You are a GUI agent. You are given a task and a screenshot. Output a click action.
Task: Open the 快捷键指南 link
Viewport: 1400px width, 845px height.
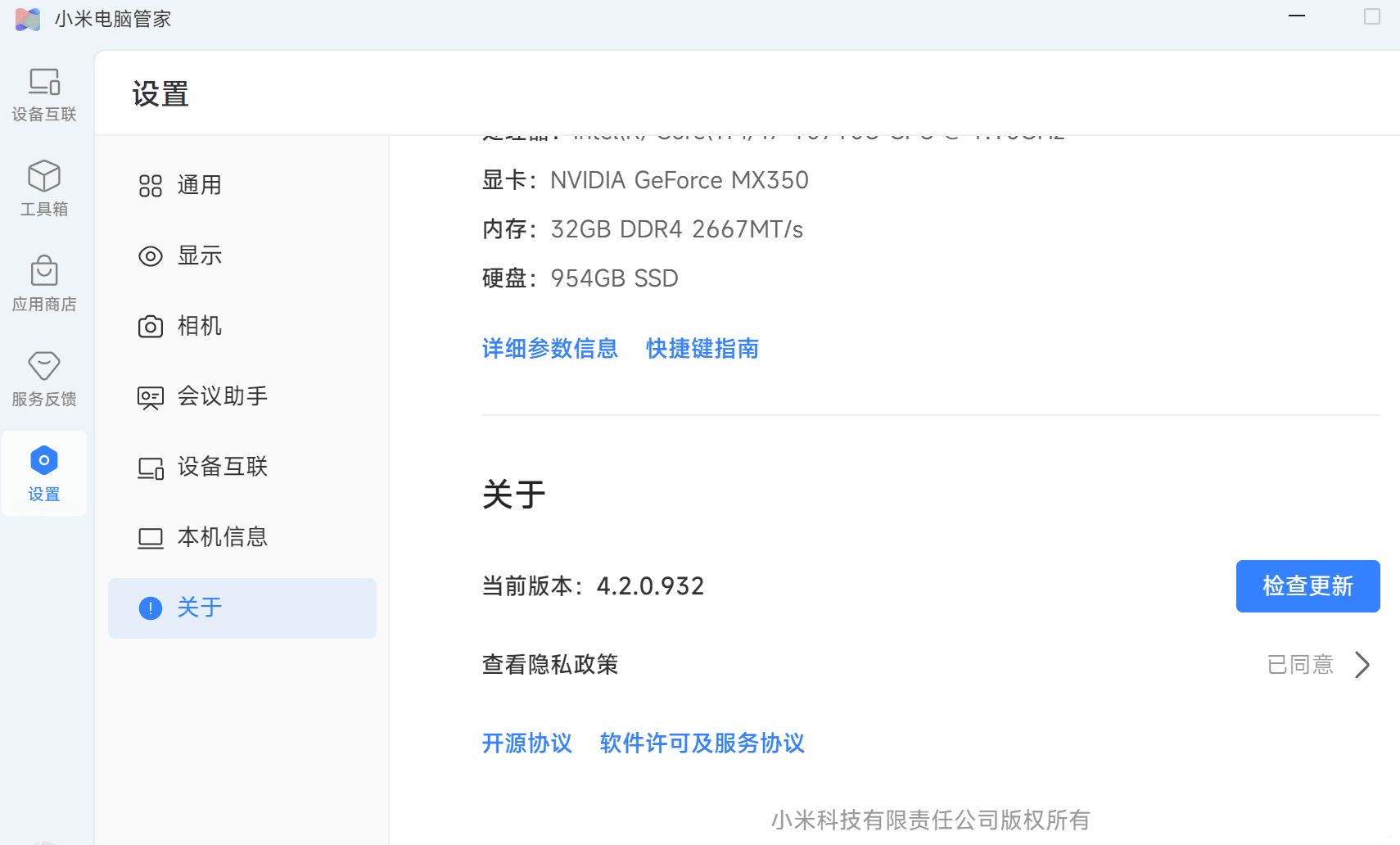tap(702, 349)
